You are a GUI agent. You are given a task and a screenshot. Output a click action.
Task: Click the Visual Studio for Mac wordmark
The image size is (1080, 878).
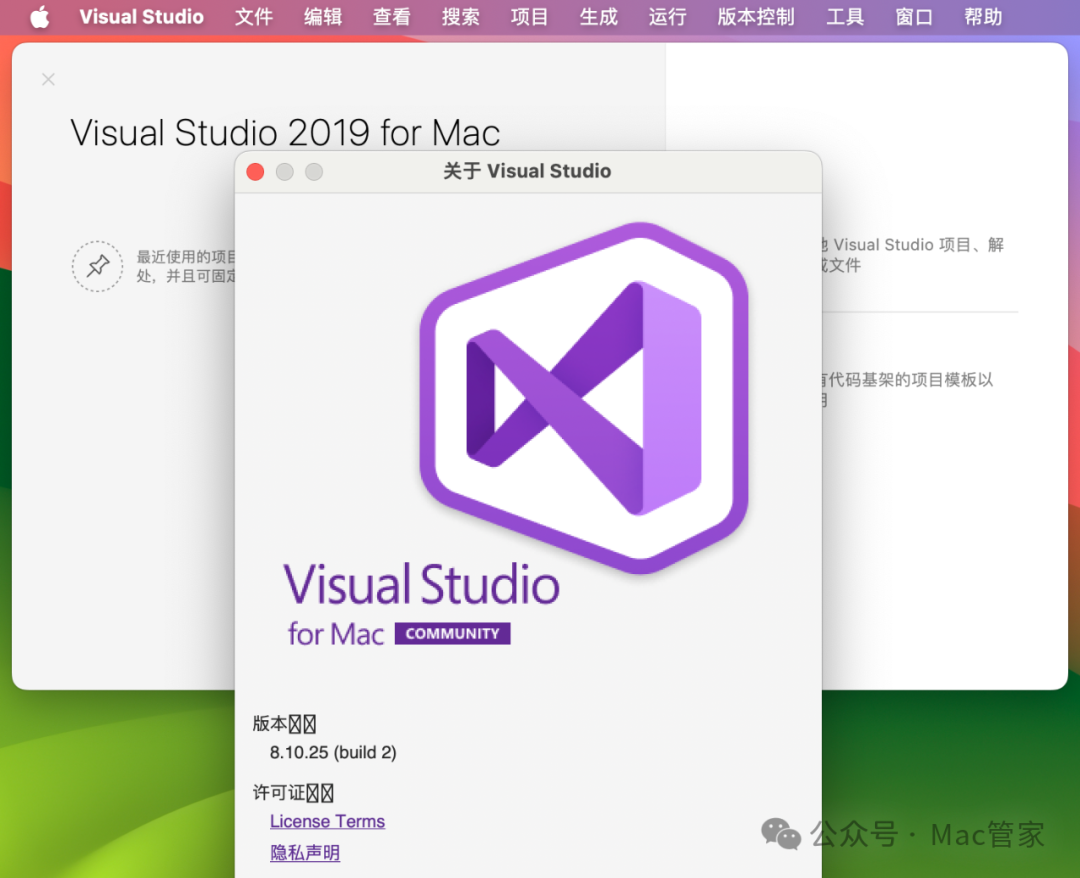click(x=421, y=604)
